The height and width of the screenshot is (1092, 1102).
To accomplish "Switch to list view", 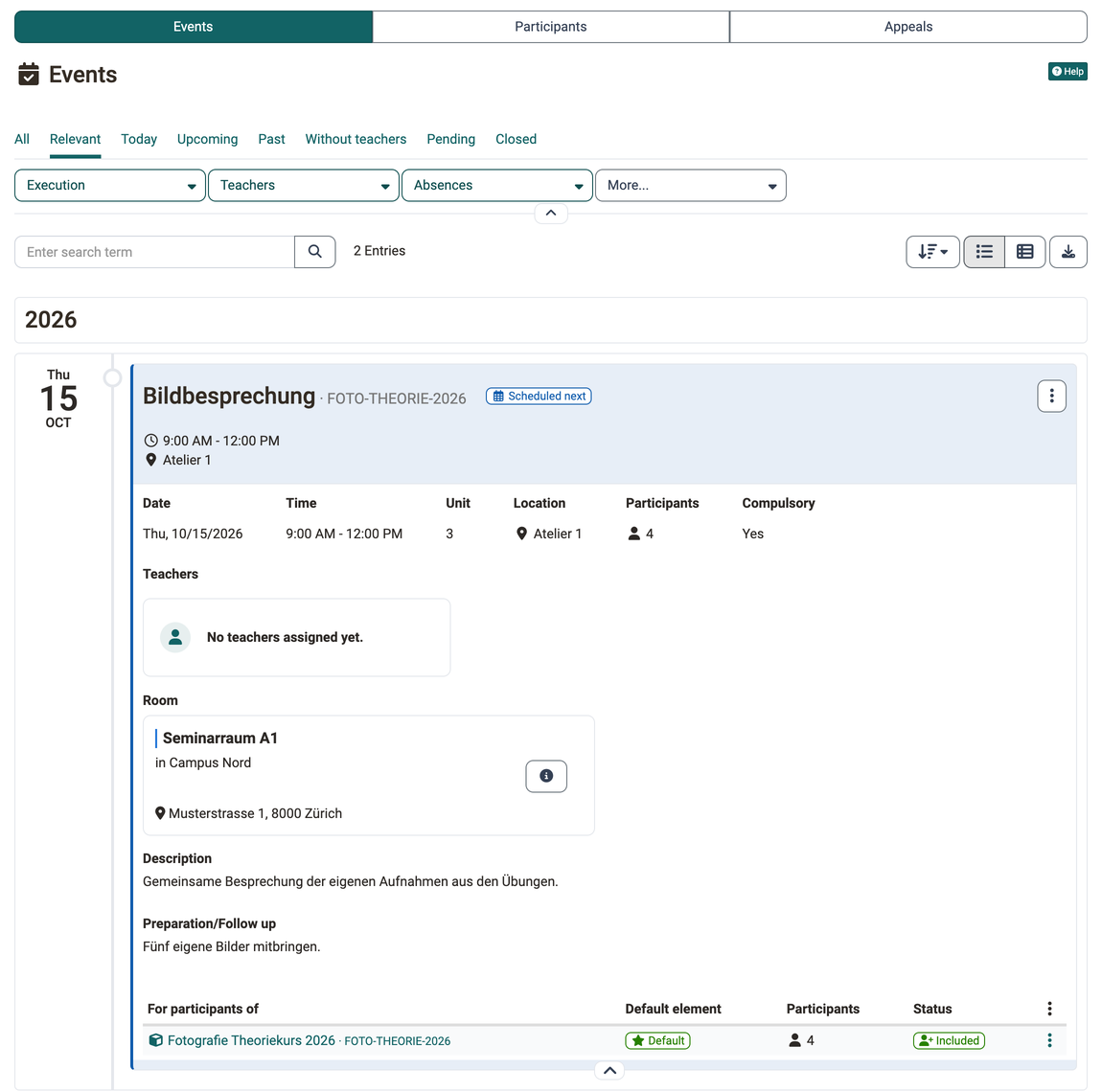I will tap(984, 252).
